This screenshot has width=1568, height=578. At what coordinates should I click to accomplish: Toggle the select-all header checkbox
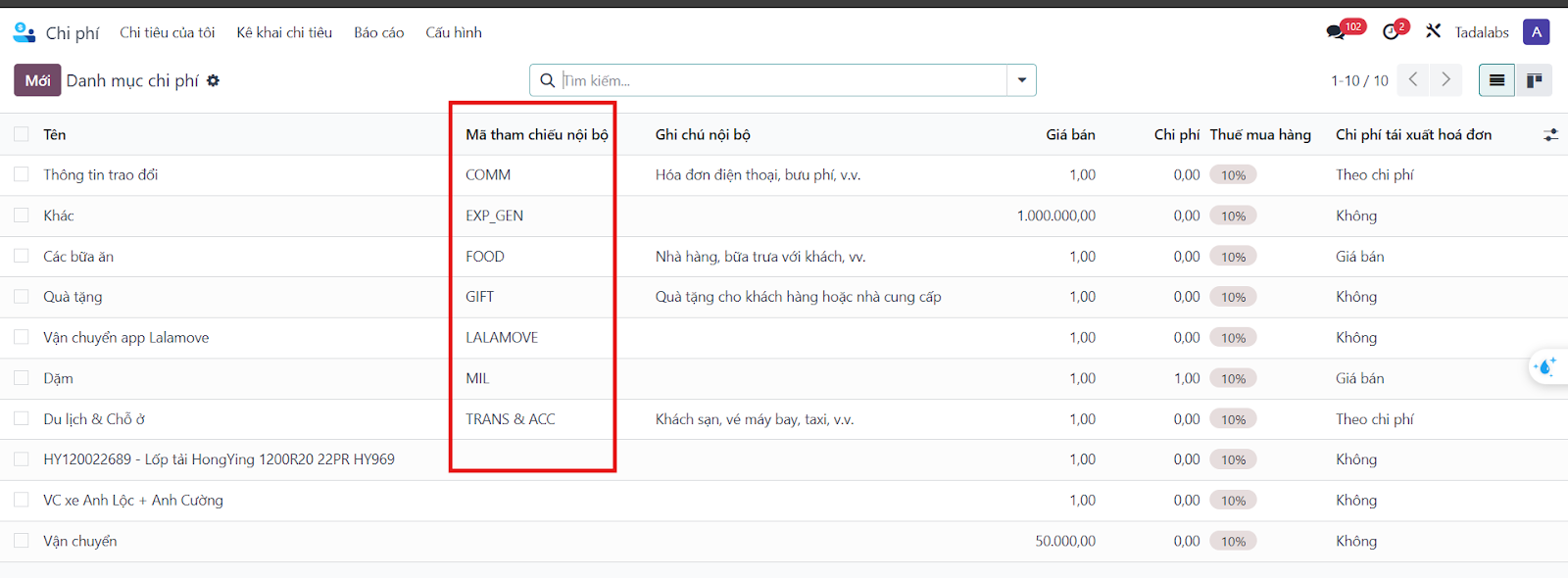point(21,134)
